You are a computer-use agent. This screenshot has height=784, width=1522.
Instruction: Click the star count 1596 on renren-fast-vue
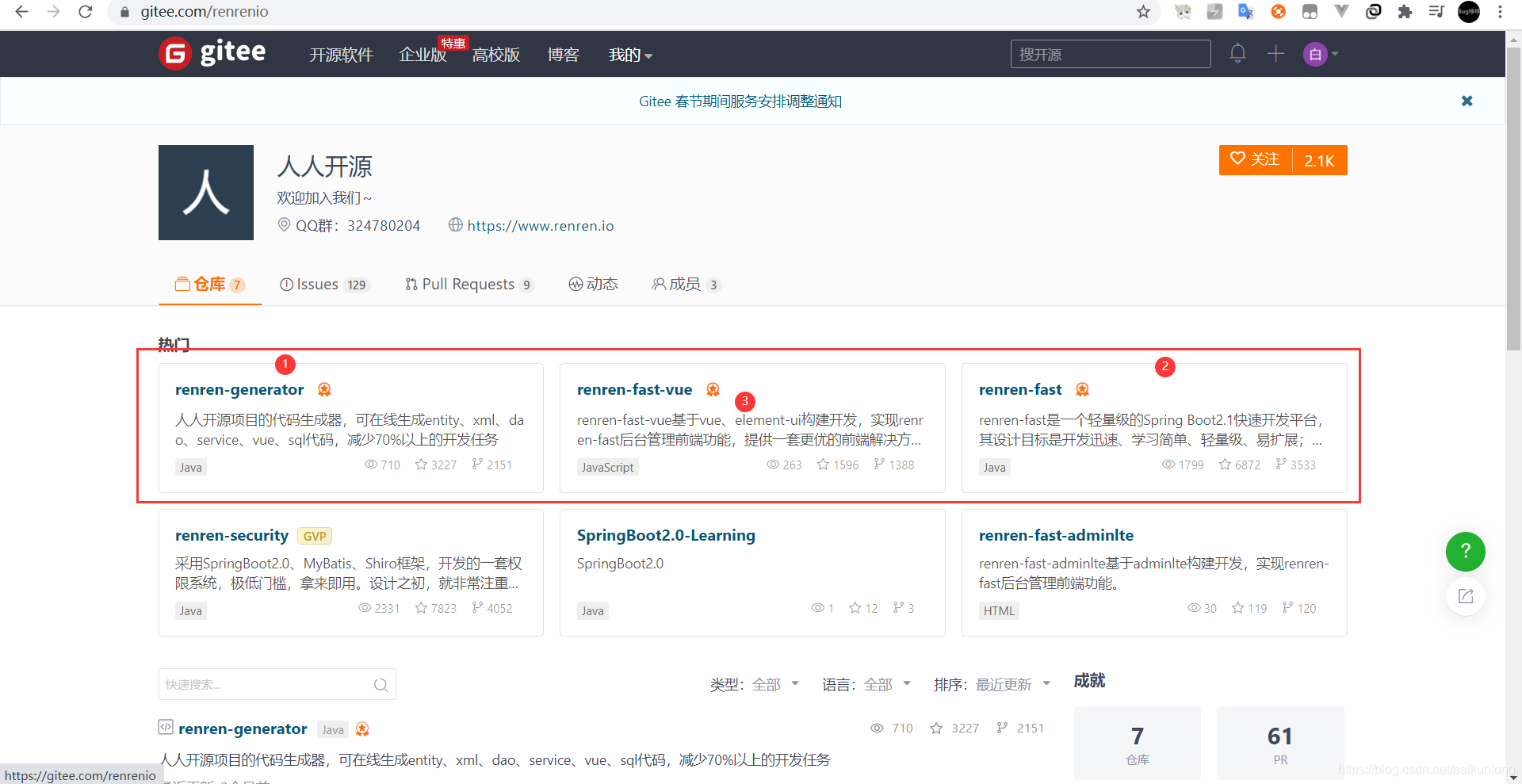[837, 465]
